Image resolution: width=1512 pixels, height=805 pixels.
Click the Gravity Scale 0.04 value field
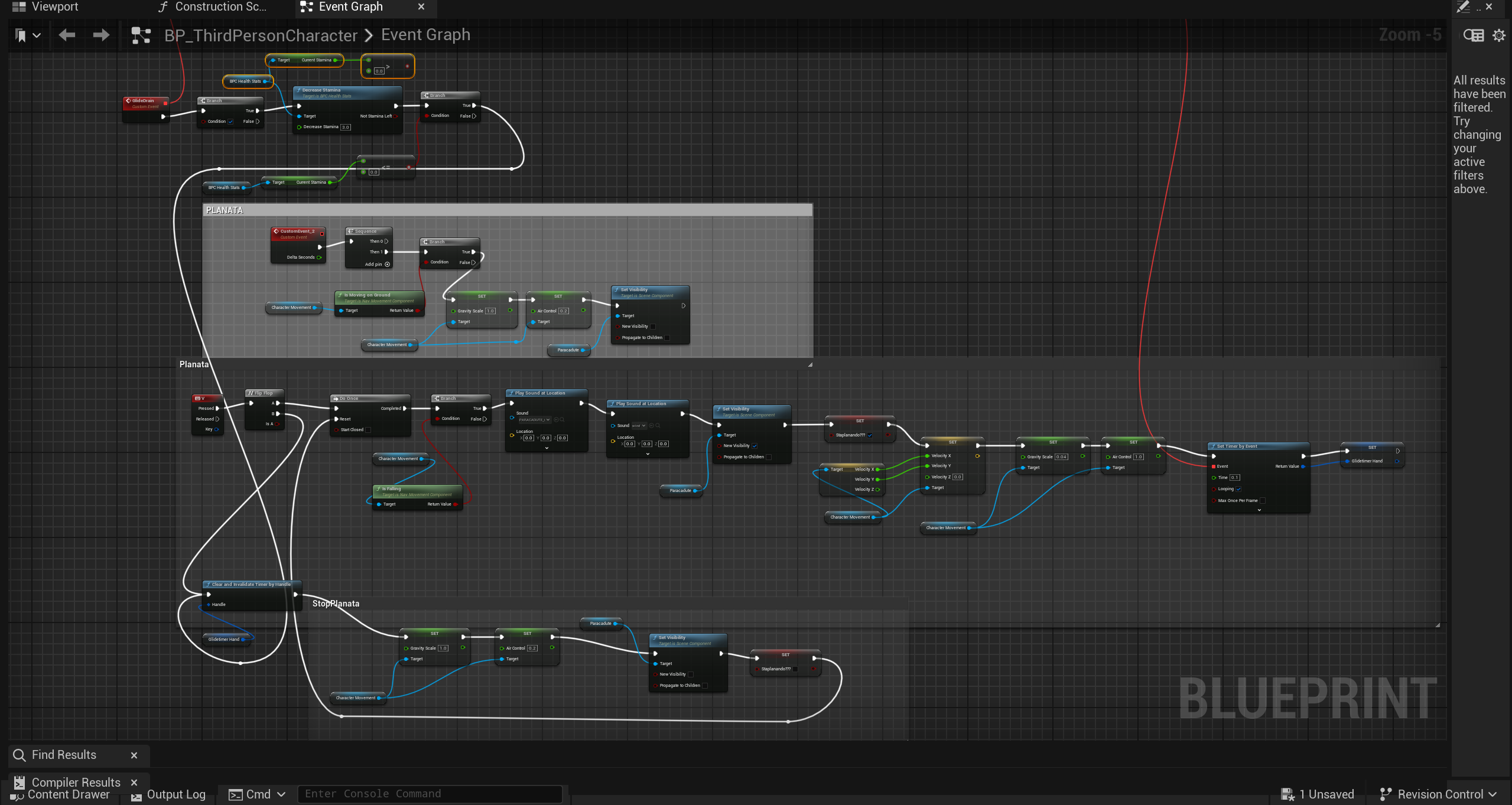1061,457
